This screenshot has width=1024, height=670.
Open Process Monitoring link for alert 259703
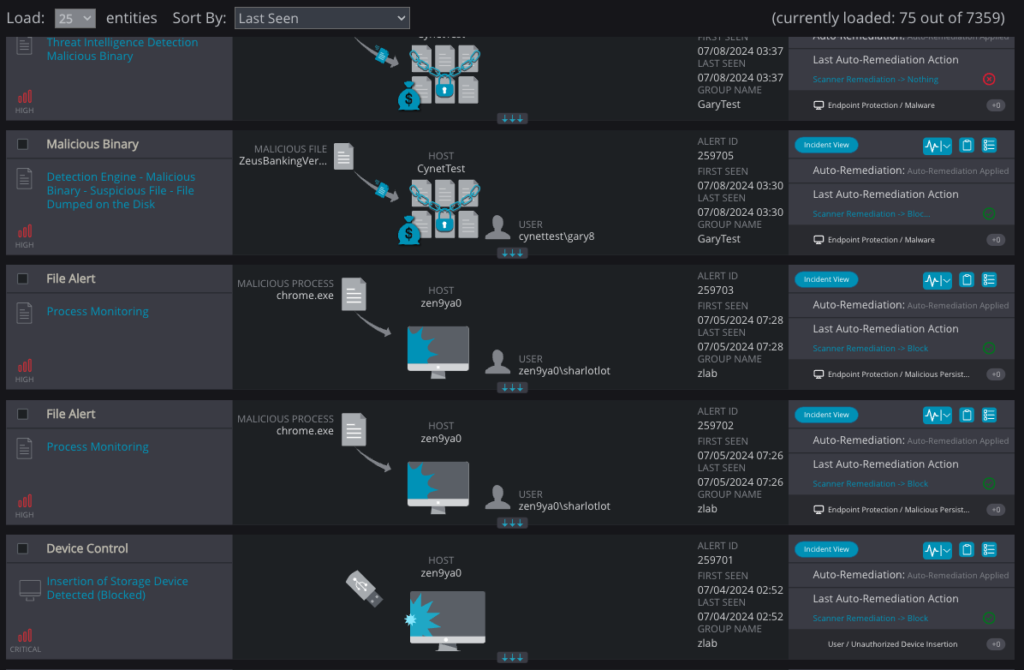pyautogui.click(x=97, y=311)
